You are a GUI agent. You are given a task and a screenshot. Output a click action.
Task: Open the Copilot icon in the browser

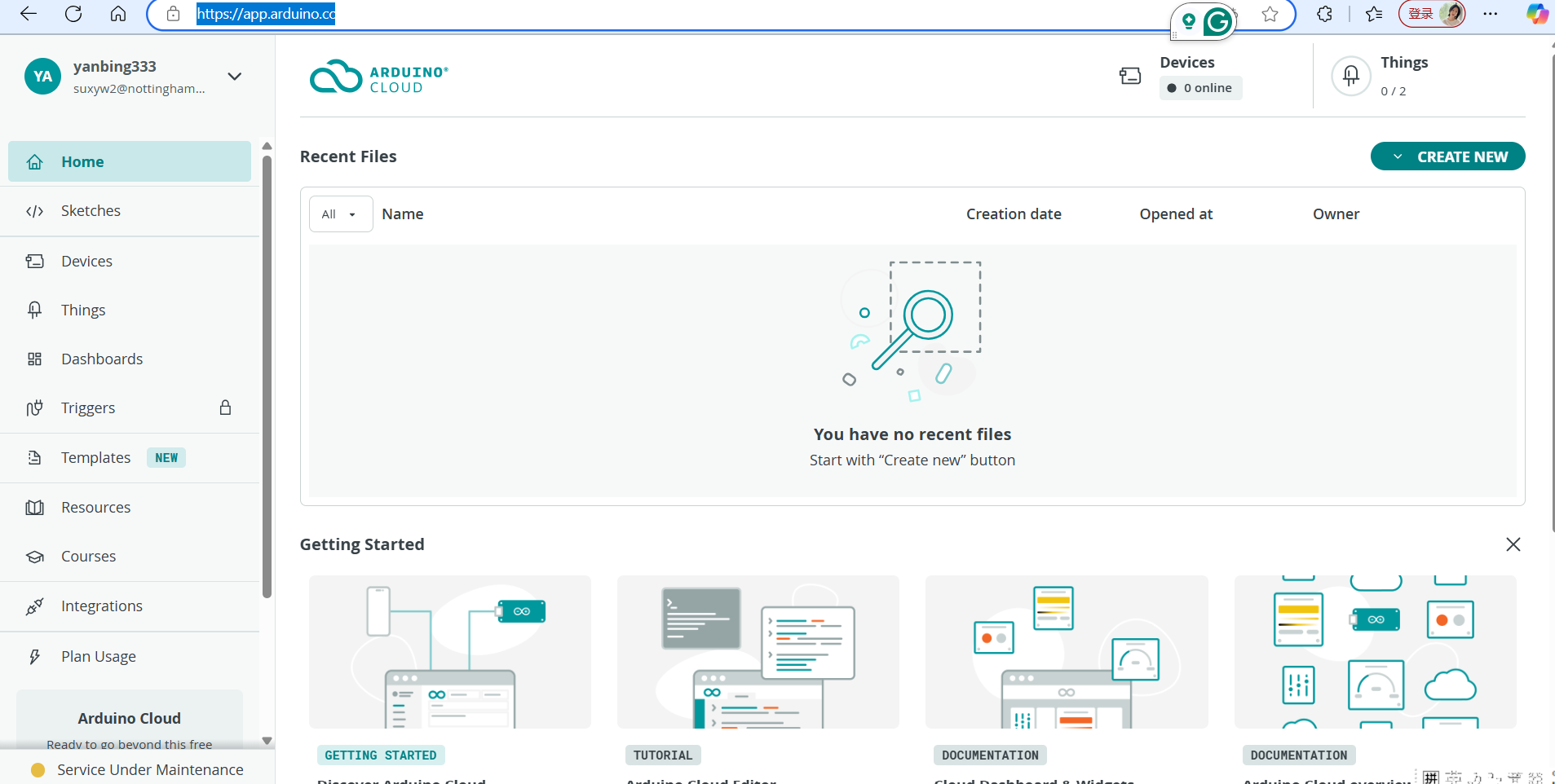tap(1537, 14)
